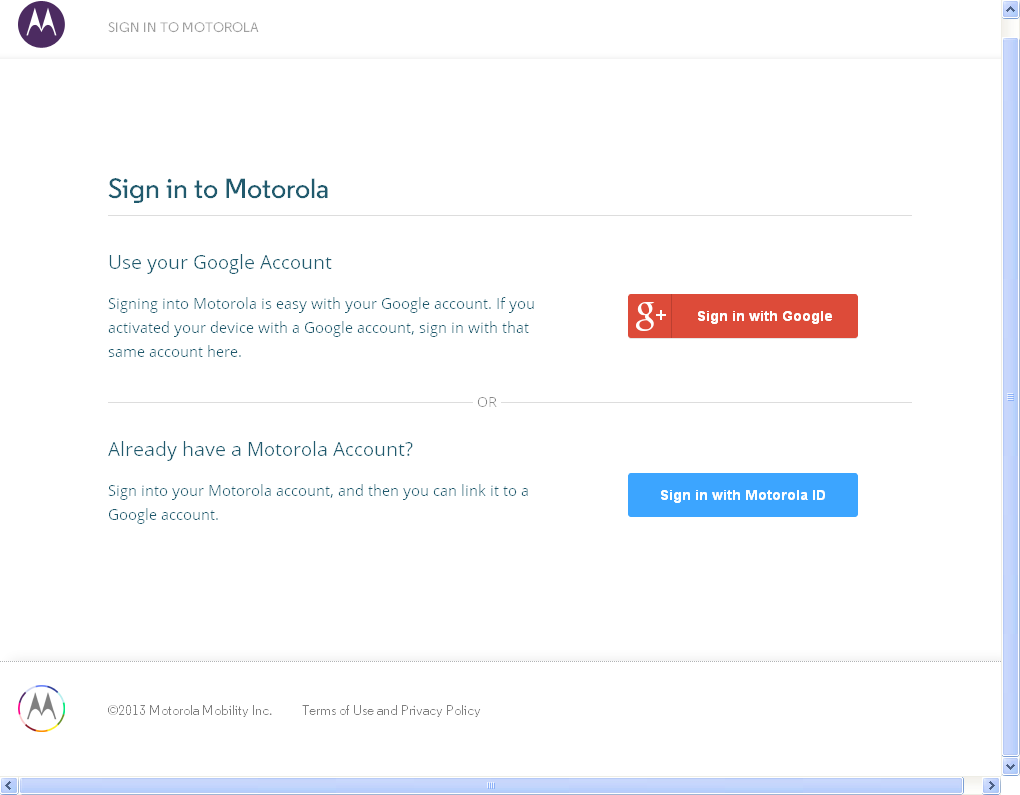Click the Google+ icon on the red button
This screenshot has width=1020, height=795.
pyautogui.click(x=650, y=316)
